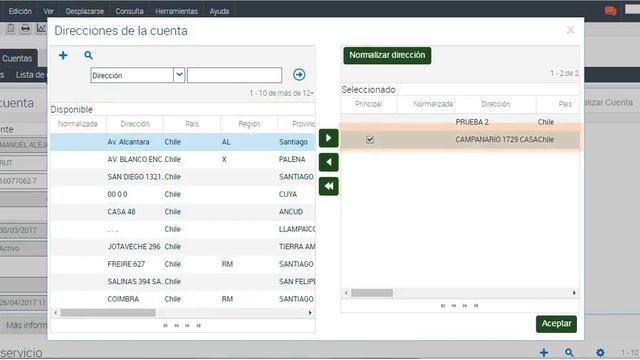Open the Ver menu
640x360 pixels.
[x=49, y=11]
